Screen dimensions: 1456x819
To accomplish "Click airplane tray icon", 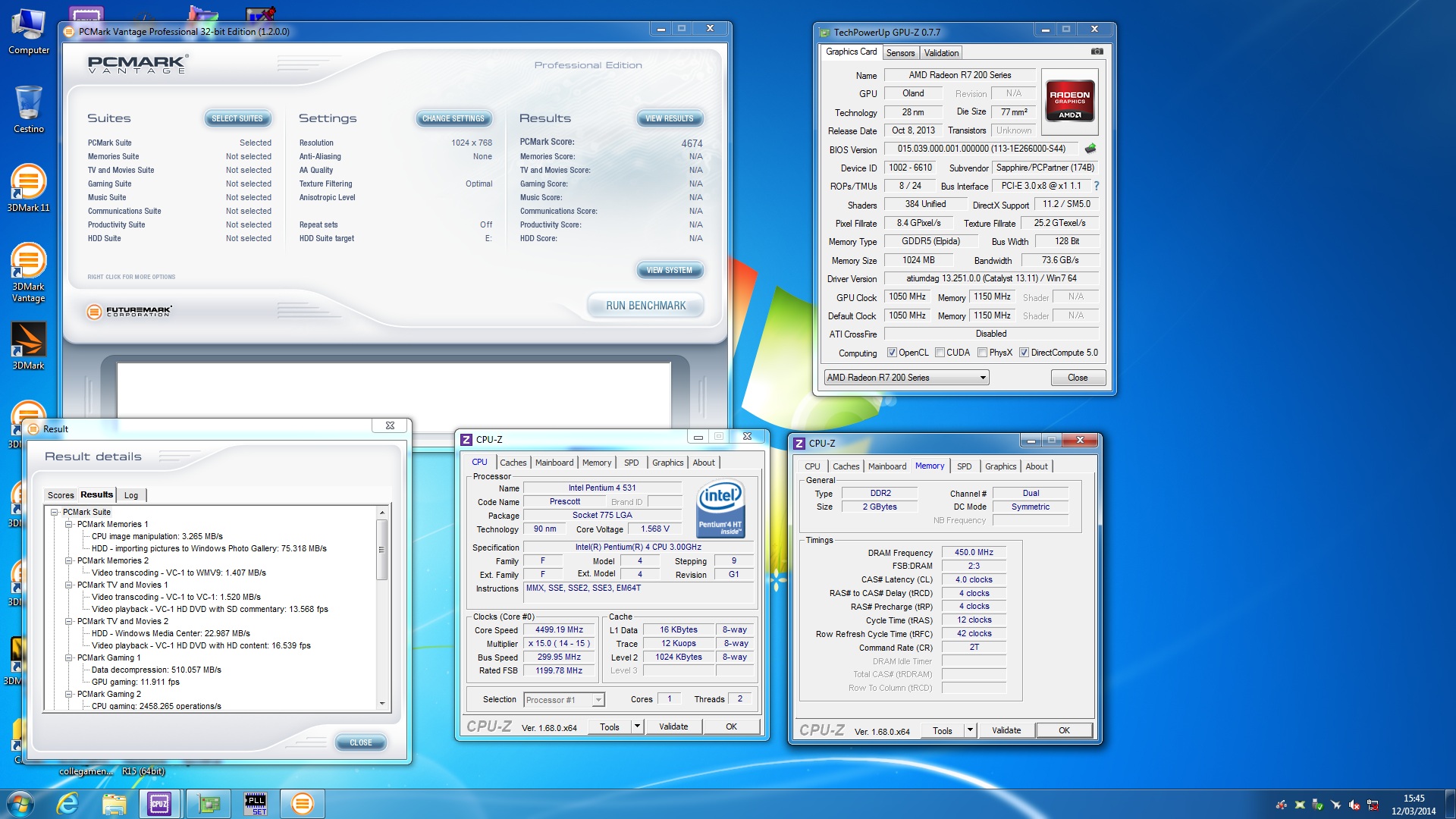I will (x=1335, y=805).
